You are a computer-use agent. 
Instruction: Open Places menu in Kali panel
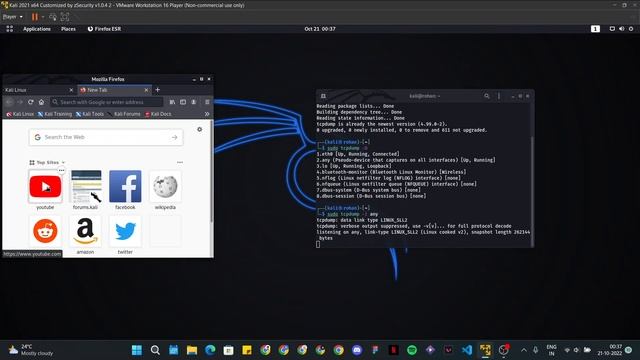(x=68, y=29)
